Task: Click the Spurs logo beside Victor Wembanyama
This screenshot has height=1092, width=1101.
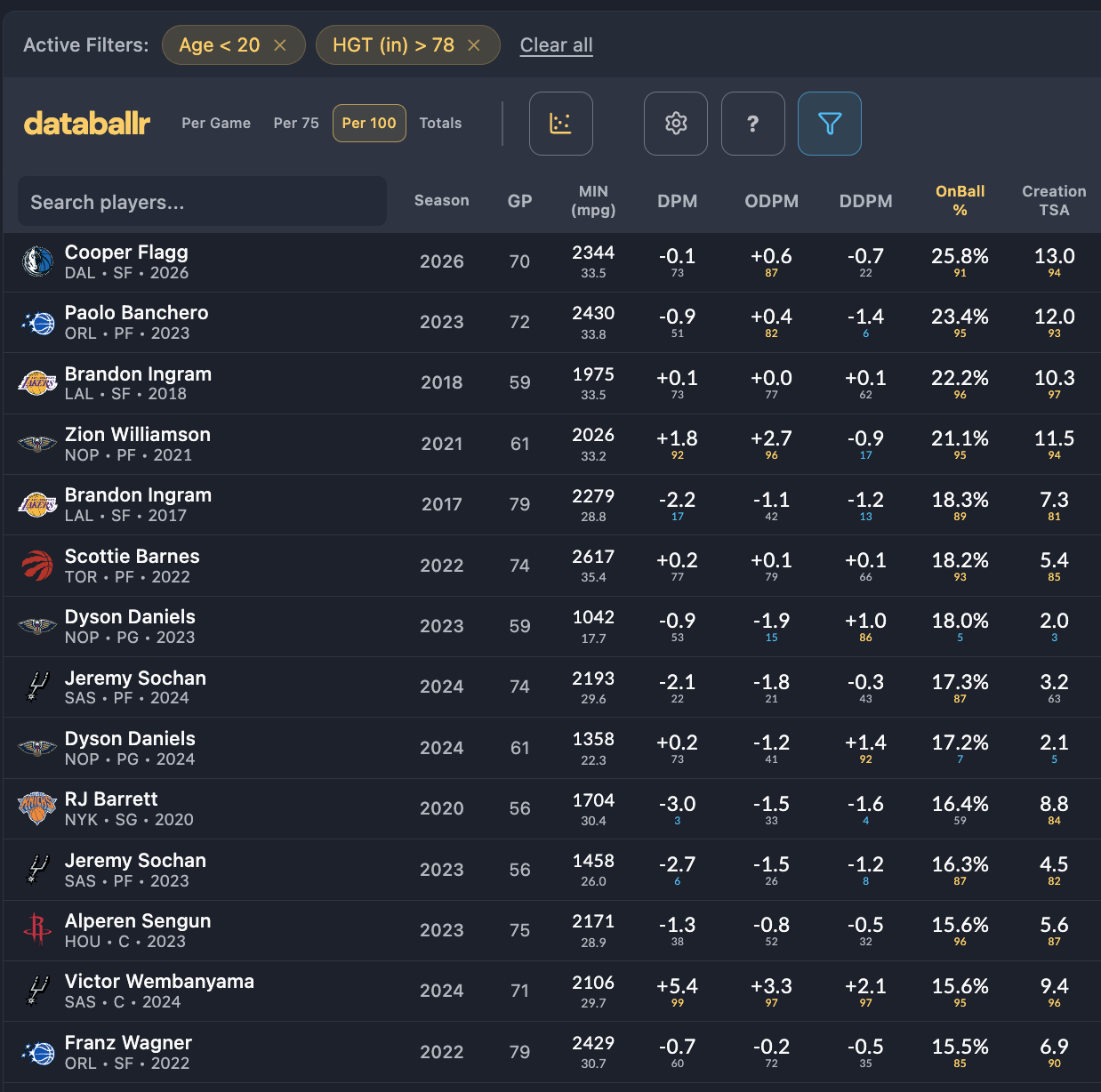Action: pyautogui.click(x=37, y=991)
